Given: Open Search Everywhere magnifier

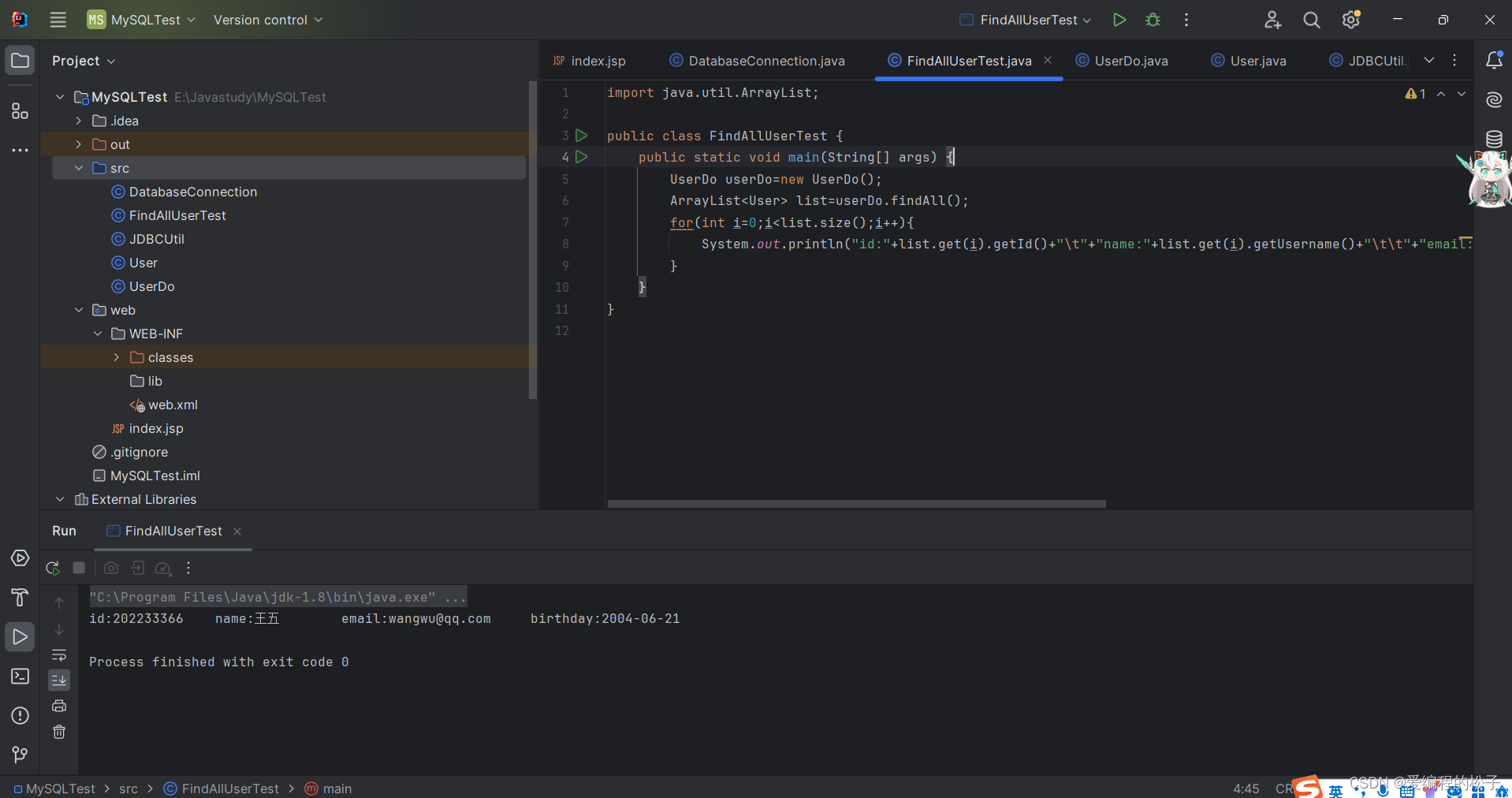Looking at the screenshot, I should coord(1311,20).
